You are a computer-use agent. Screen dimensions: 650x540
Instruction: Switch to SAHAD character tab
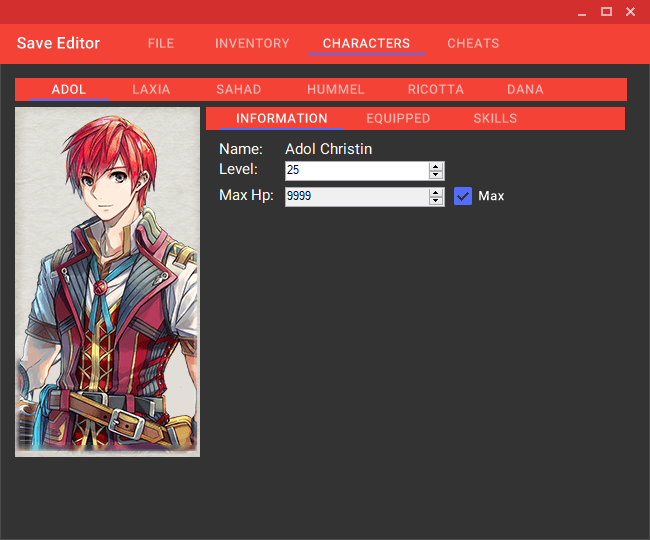coord(239,90)
